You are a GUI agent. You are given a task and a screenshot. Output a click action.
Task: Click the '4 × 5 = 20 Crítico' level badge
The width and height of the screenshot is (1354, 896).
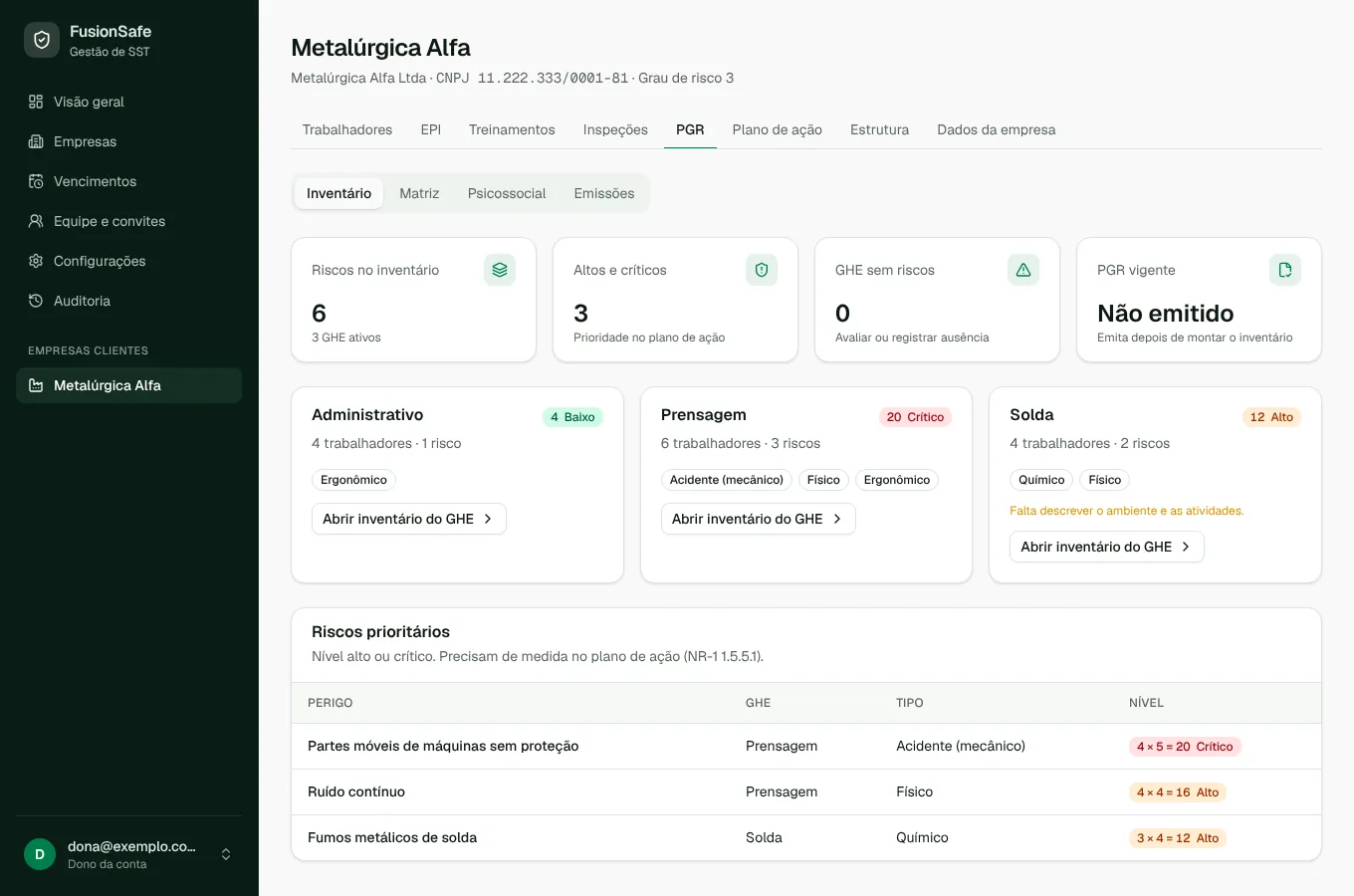pos(1185,747)
